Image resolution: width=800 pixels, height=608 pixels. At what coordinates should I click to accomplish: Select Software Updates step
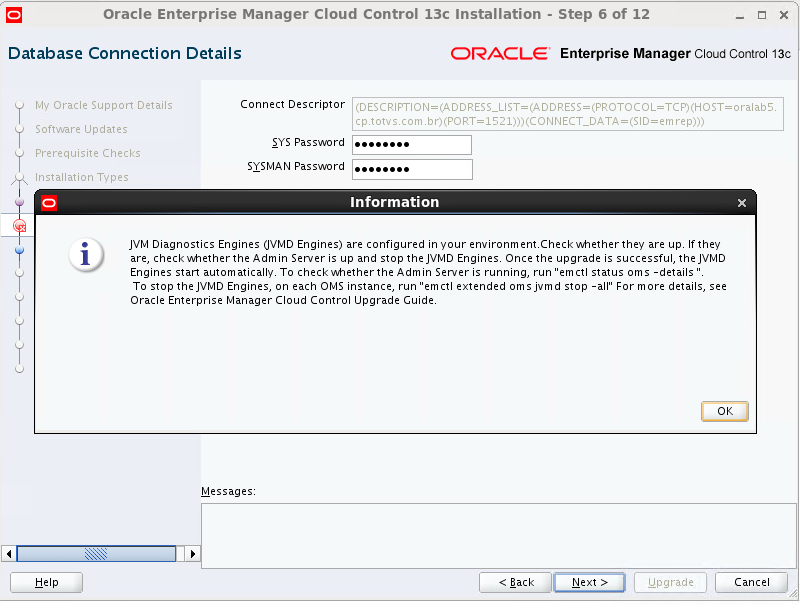81,129
